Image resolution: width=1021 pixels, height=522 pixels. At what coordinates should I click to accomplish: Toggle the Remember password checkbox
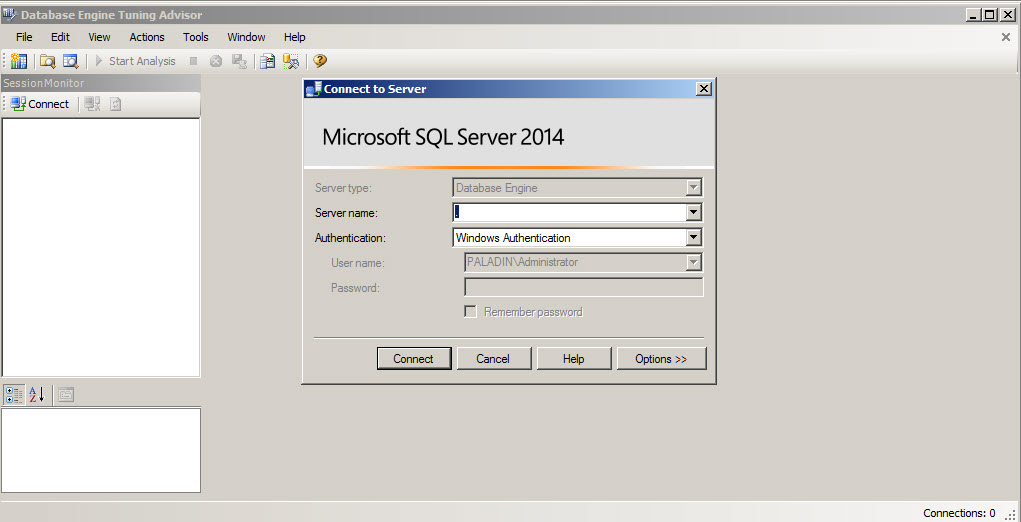coord(471,312)
